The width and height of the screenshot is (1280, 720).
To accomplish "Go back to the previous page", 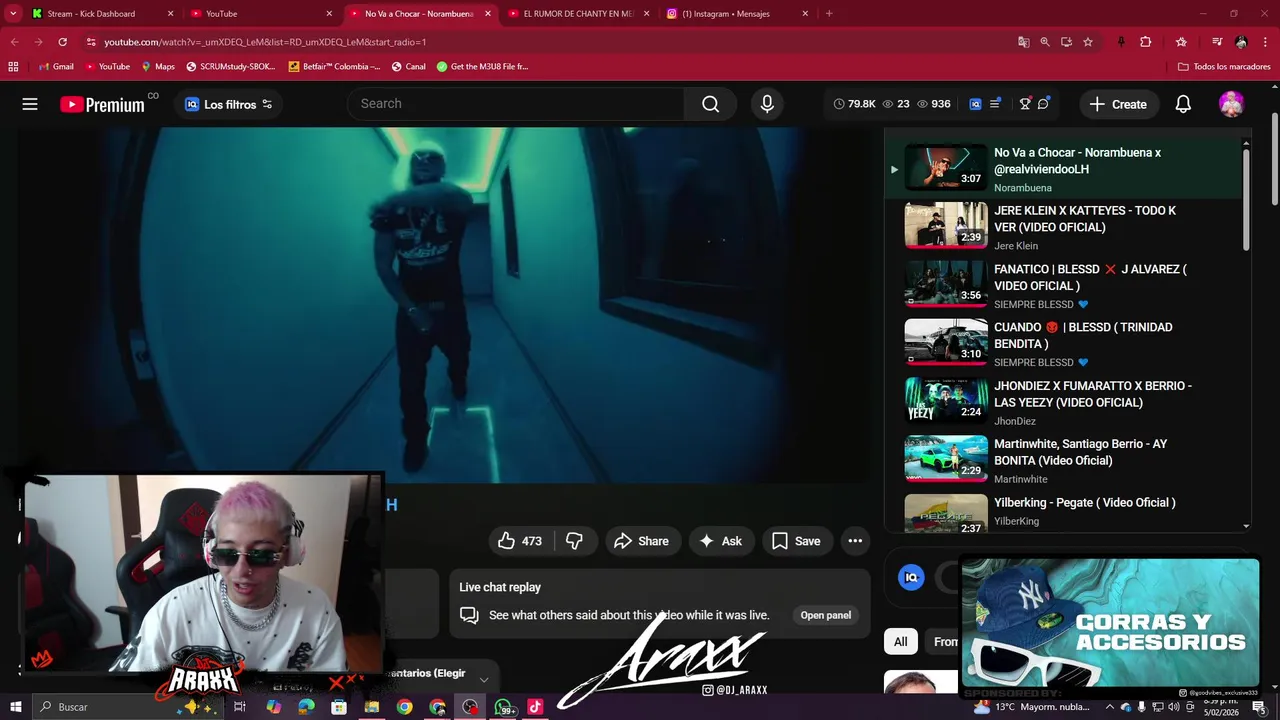I will pos(14,42).
